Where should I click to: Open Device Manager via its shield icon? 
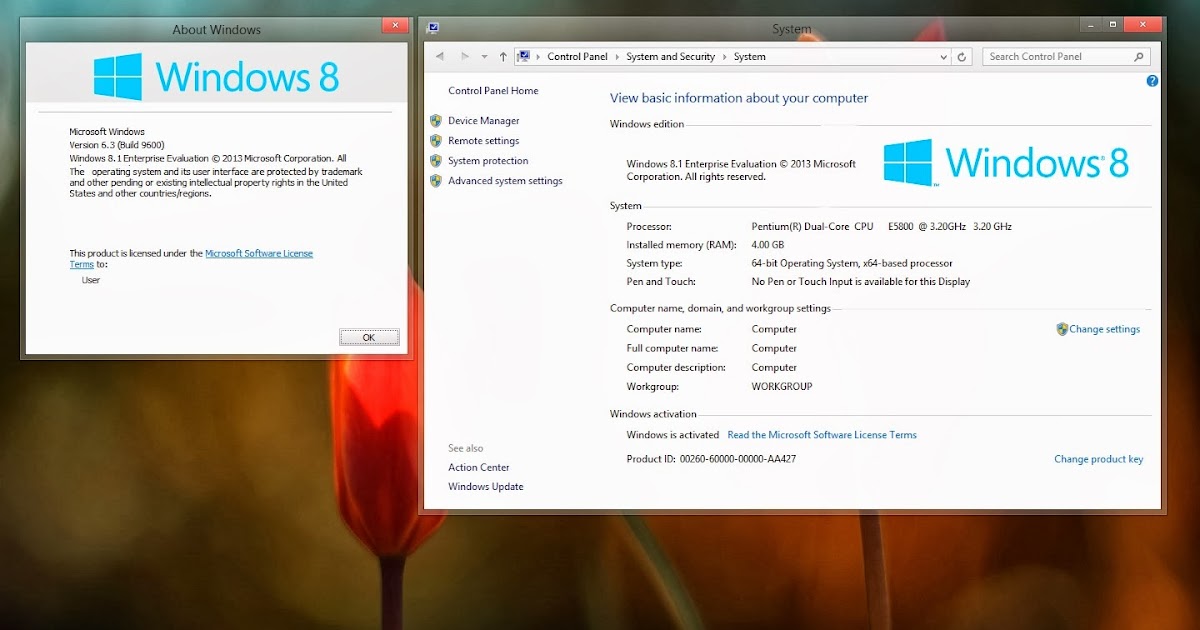point(436,120)
